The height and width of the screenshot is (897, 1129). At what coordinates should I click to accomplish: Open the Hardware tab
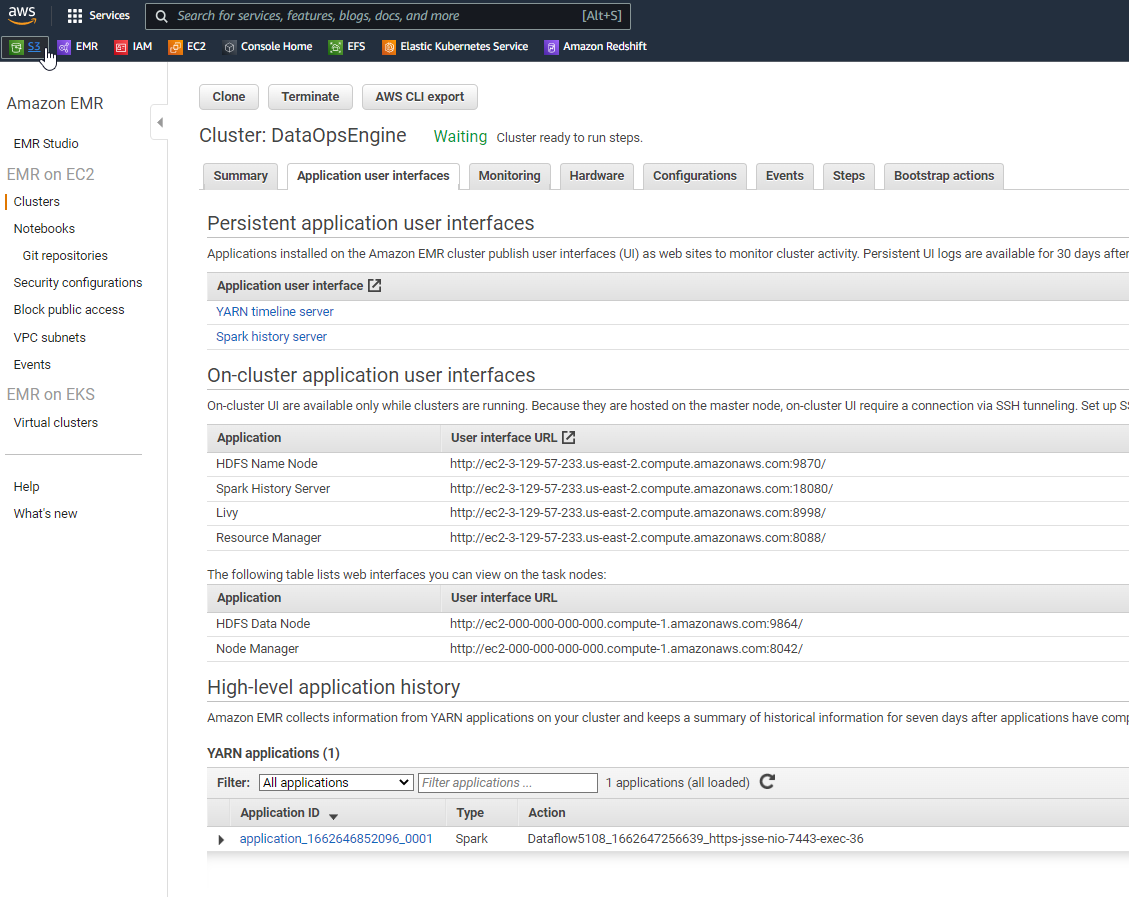click(x=597, y=176)
